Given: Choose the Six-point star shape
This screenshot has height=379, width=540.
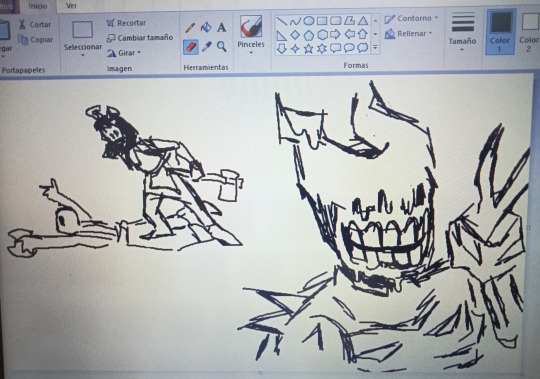Looking at the screenshot, I should coord(322,48).
